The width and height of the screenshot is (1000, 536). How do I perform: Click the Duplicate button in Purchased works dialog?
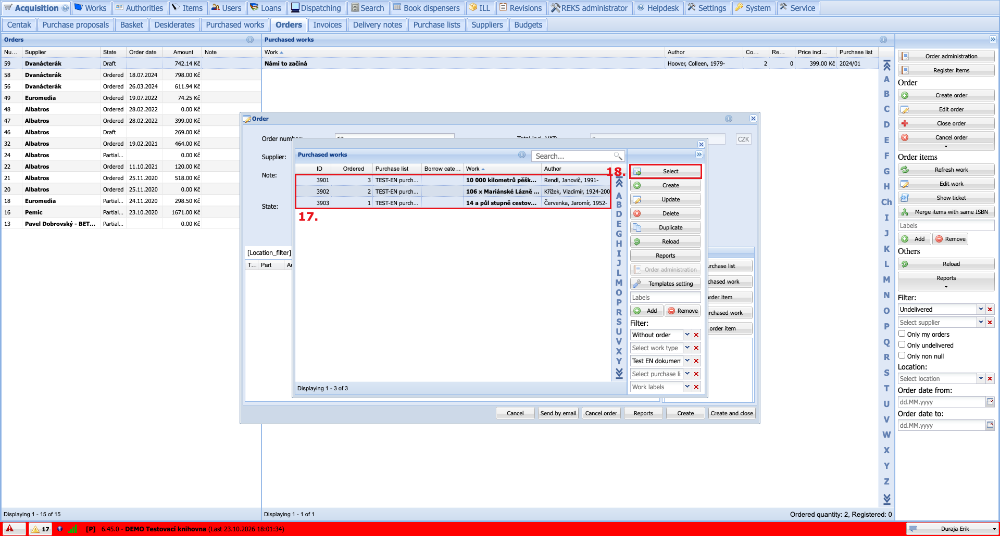tap(665, 227)
